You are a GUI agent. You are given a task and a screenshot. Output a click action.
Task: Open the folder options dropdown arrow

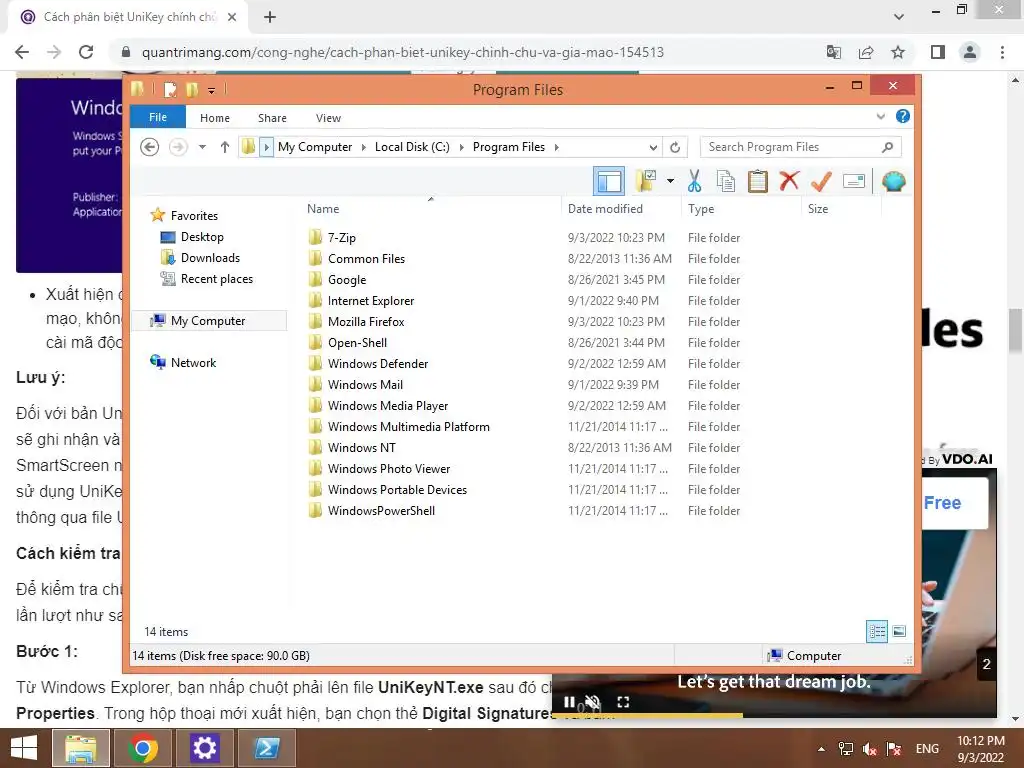click(x=670, y=181)
